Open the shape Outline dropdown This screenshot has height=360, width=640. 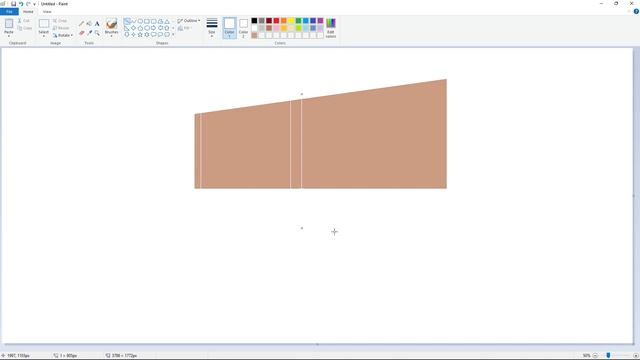coord(189,21)
